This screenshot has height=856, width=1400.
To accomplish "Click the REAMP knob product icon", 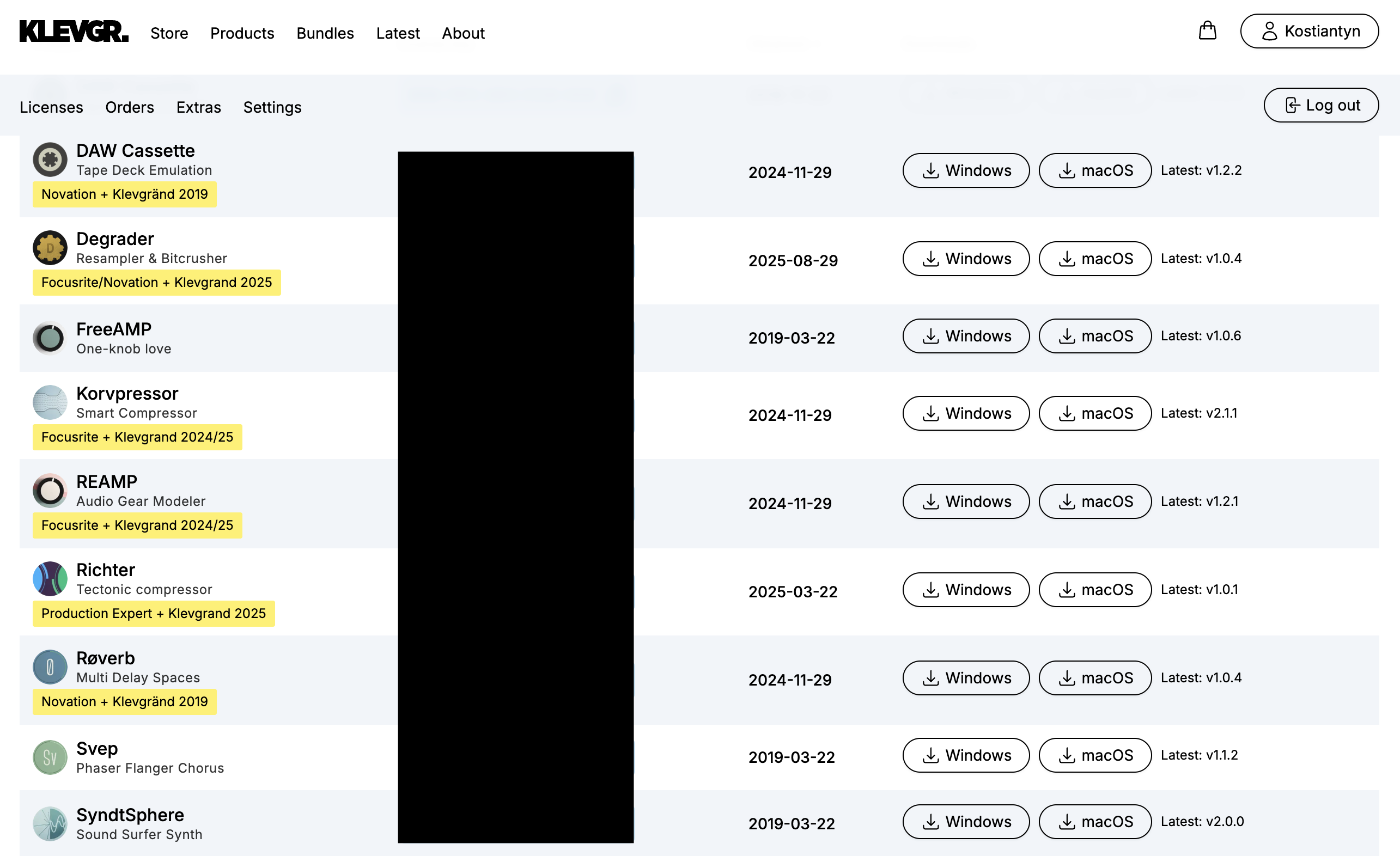I will coord(50,490).
